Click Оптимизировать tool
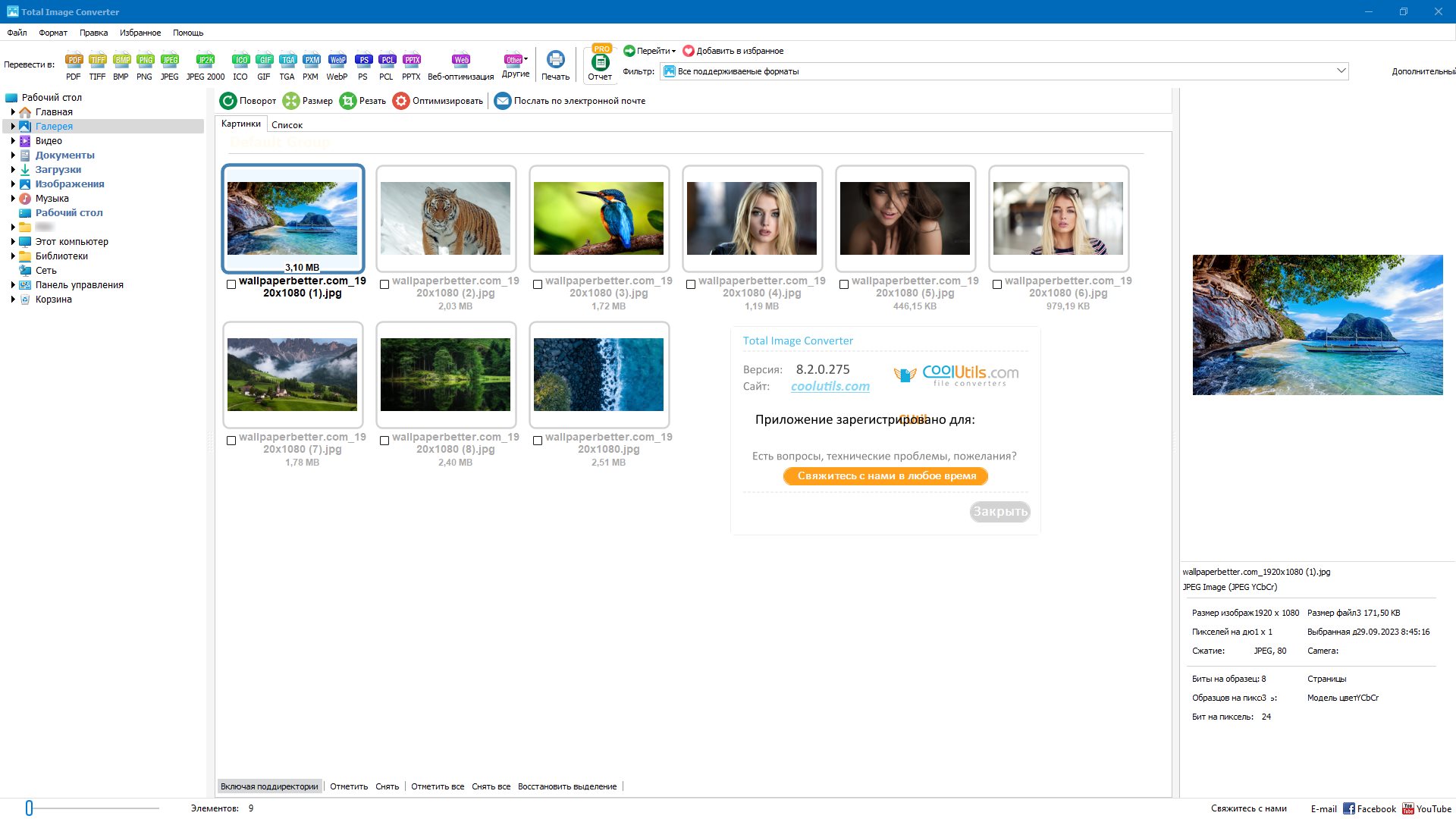 [x=438, y=101]
